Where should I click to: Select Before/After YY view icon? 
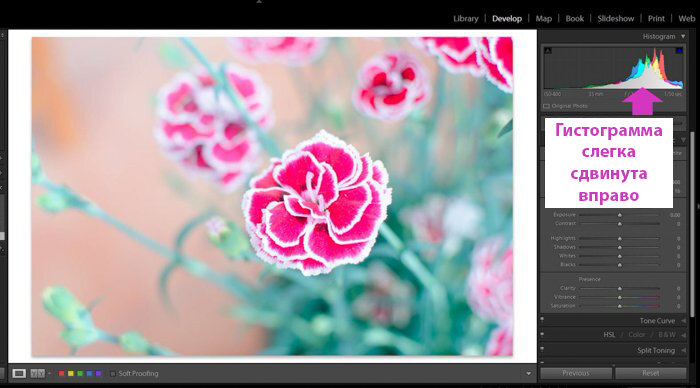click(x=38, y=373)
